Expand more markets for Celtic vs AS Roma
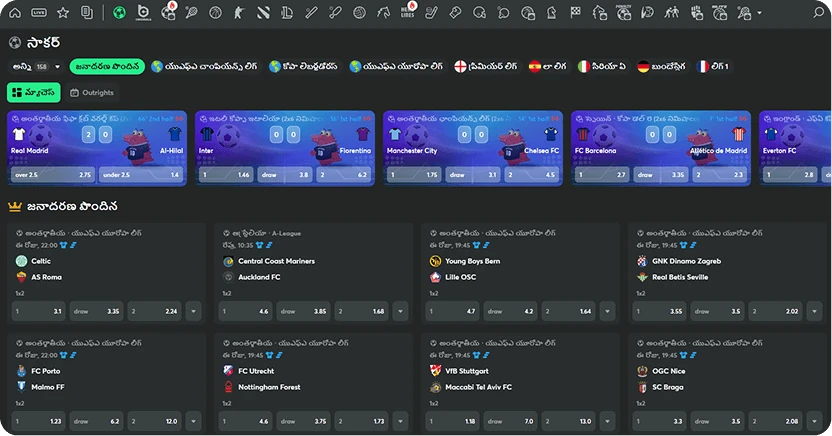 point(193,311)
